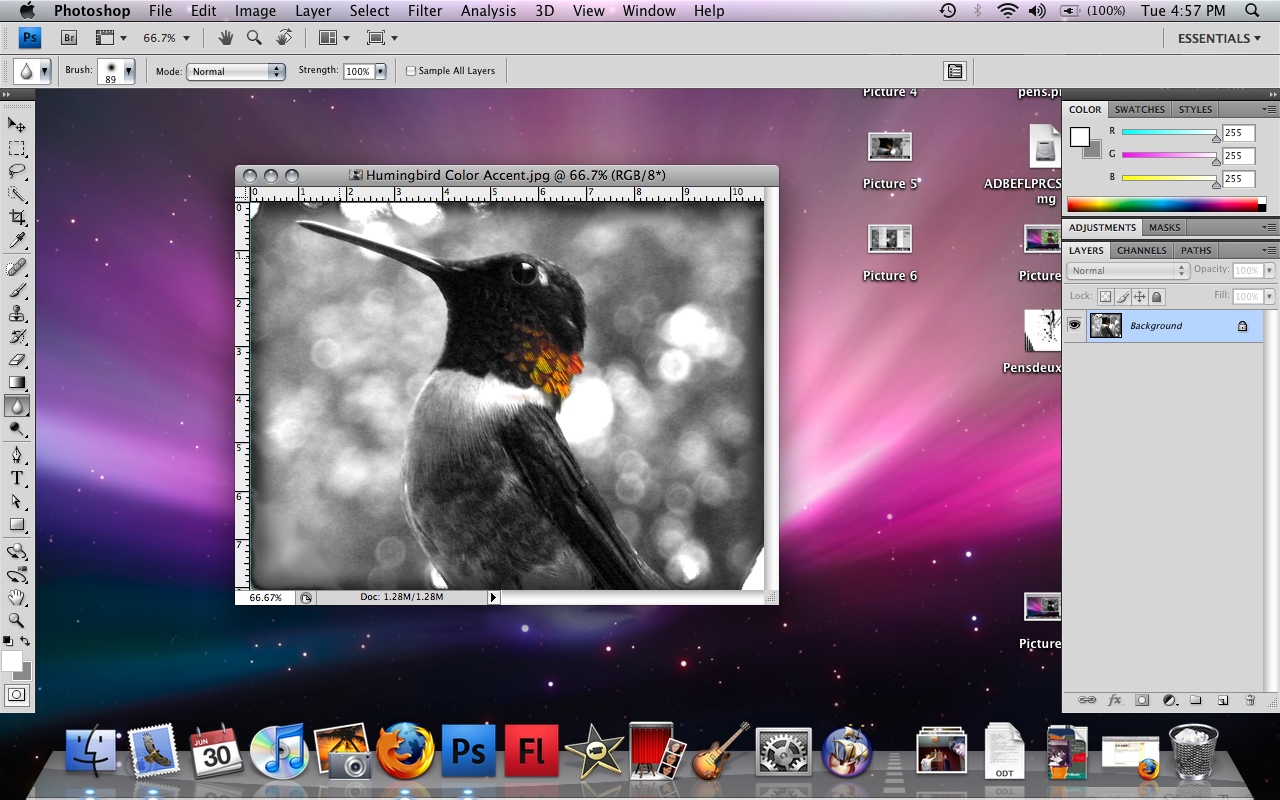Click the foreground color swatch in Tools

point(11,661)
